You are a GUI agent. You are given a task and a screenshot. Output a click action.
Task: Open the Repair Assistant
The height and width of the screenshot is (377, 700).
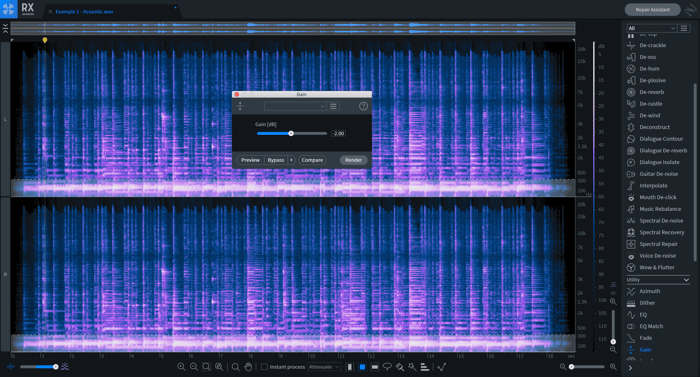[652, 9]
